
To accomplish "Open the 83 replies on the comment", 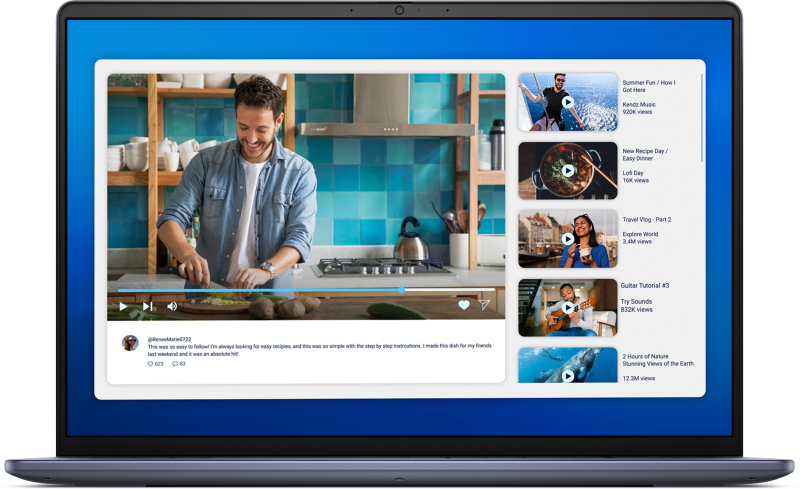I will click(x=176, y=364).
